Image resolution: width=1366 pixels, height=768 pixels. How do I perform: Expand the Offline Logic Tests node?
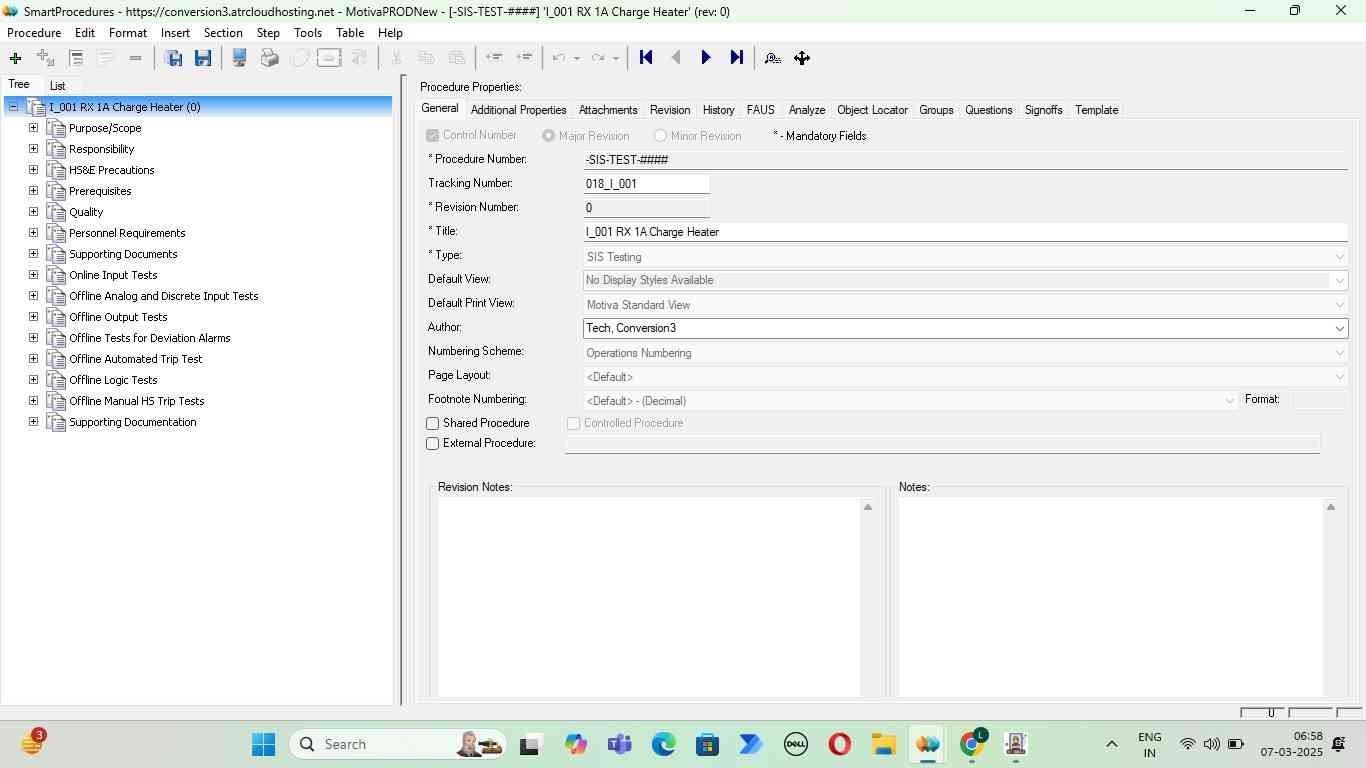pyautogui.click(x=33, y=380)
